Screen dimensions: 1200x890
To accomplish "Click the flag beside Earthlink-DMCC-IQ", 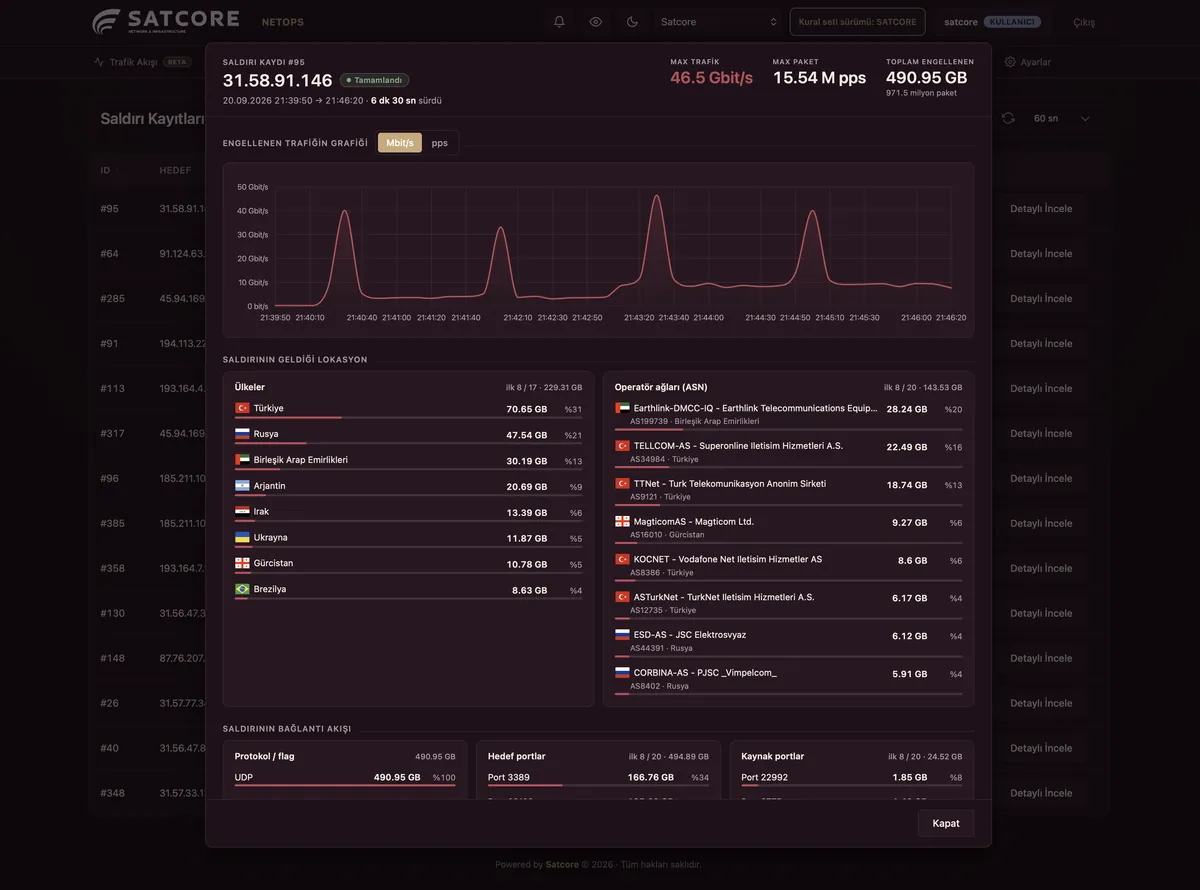I will point(622,408).
